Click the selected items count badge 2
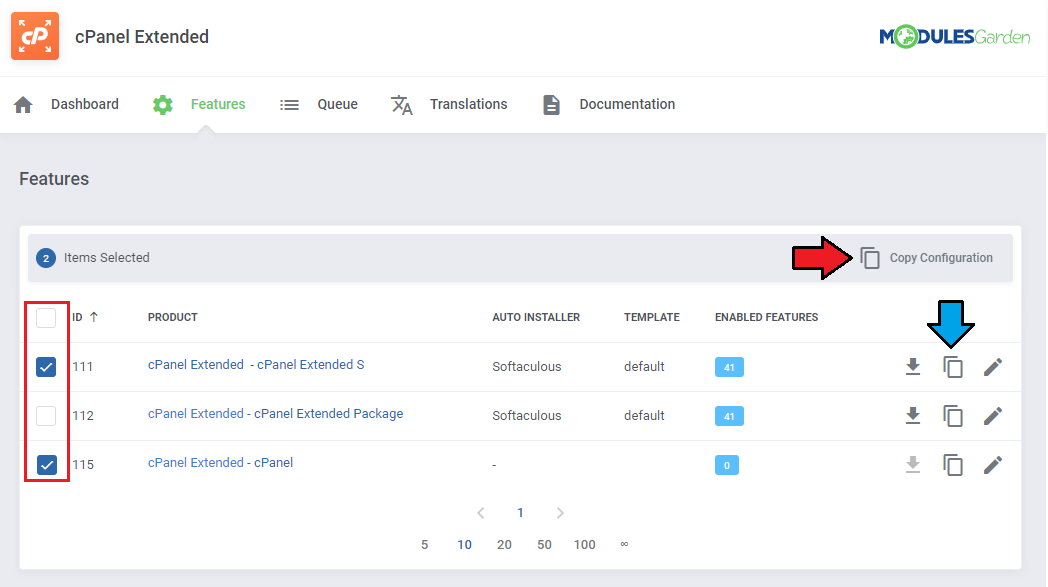This screenshot has width=1048, height=587. [x=46, y=258]
